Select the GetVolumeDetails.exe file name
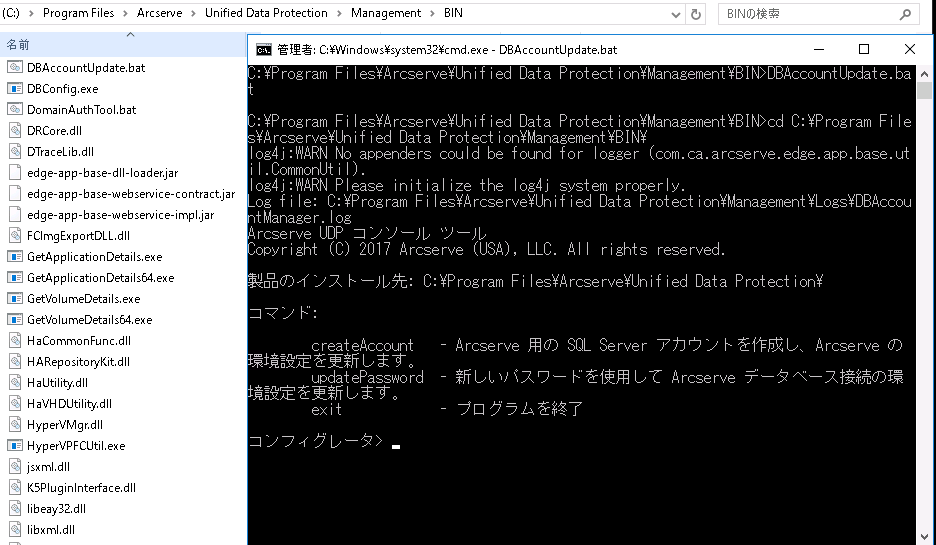The image size is (936, 545). (x=84, y=298)
